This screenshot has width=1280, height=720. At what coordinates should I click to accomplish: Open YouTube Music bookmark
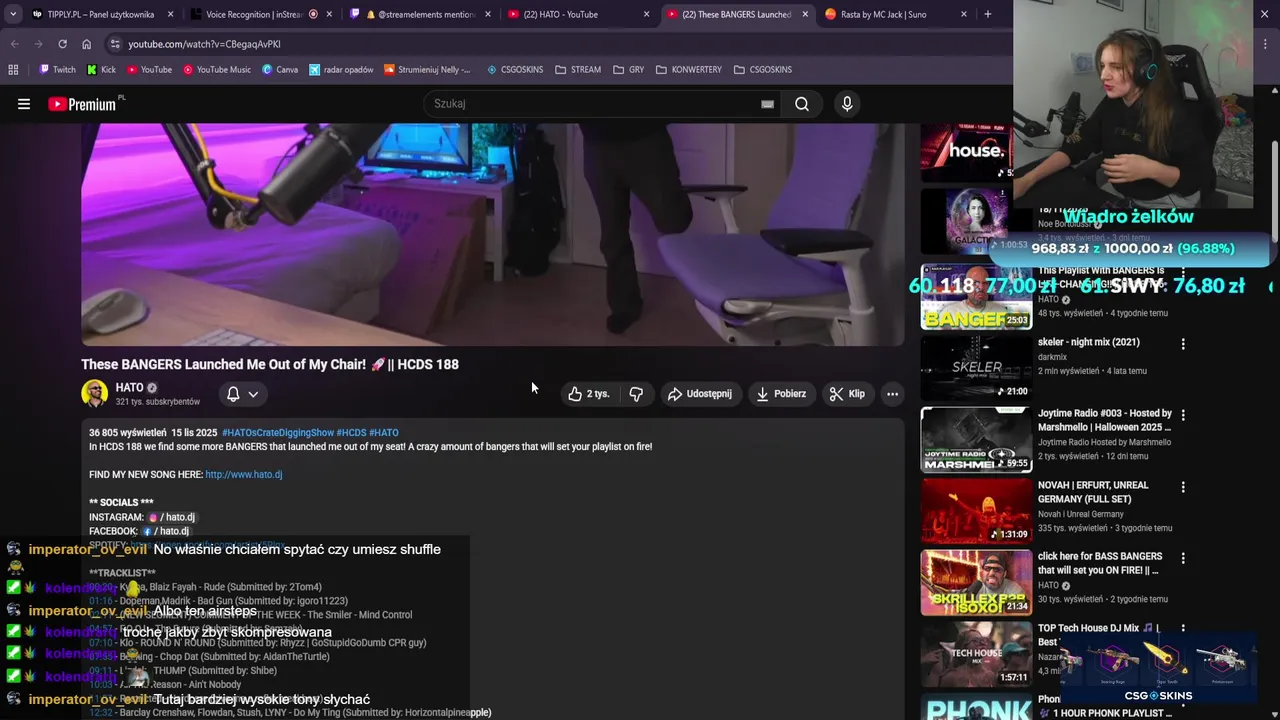tap(216, 70)
